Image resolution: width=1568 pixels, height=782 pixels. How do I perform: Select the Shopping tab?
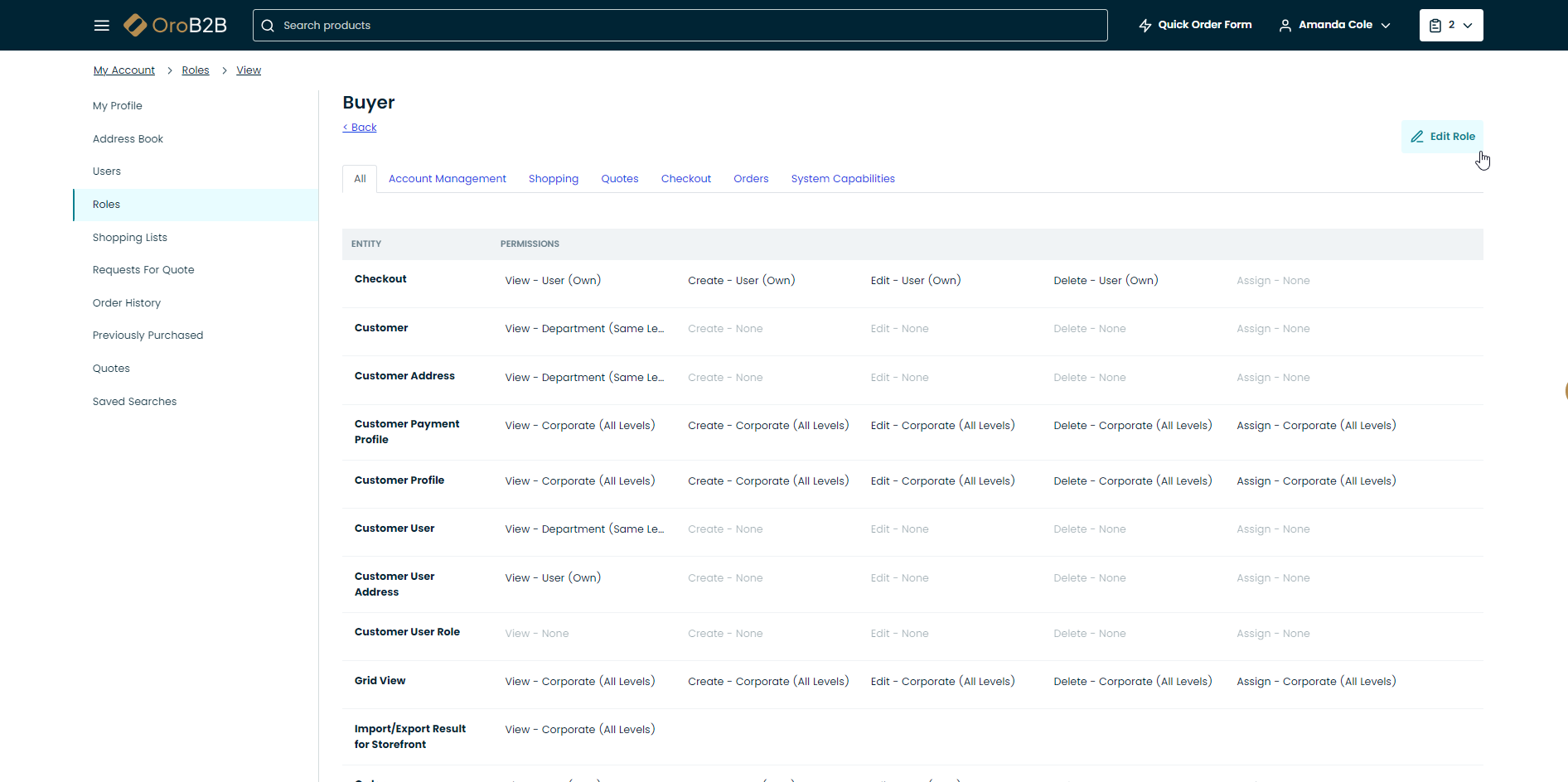(x=553, y=179)
